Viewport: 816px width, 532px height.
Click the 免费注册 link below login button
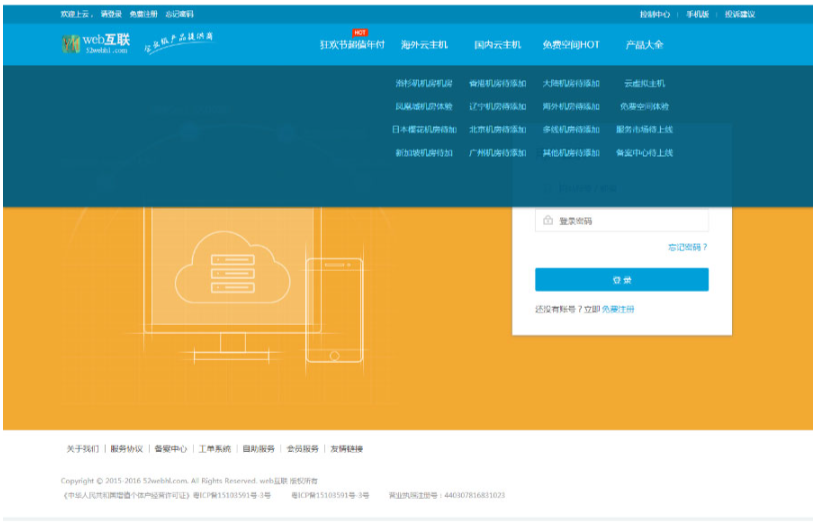[617, 309]
